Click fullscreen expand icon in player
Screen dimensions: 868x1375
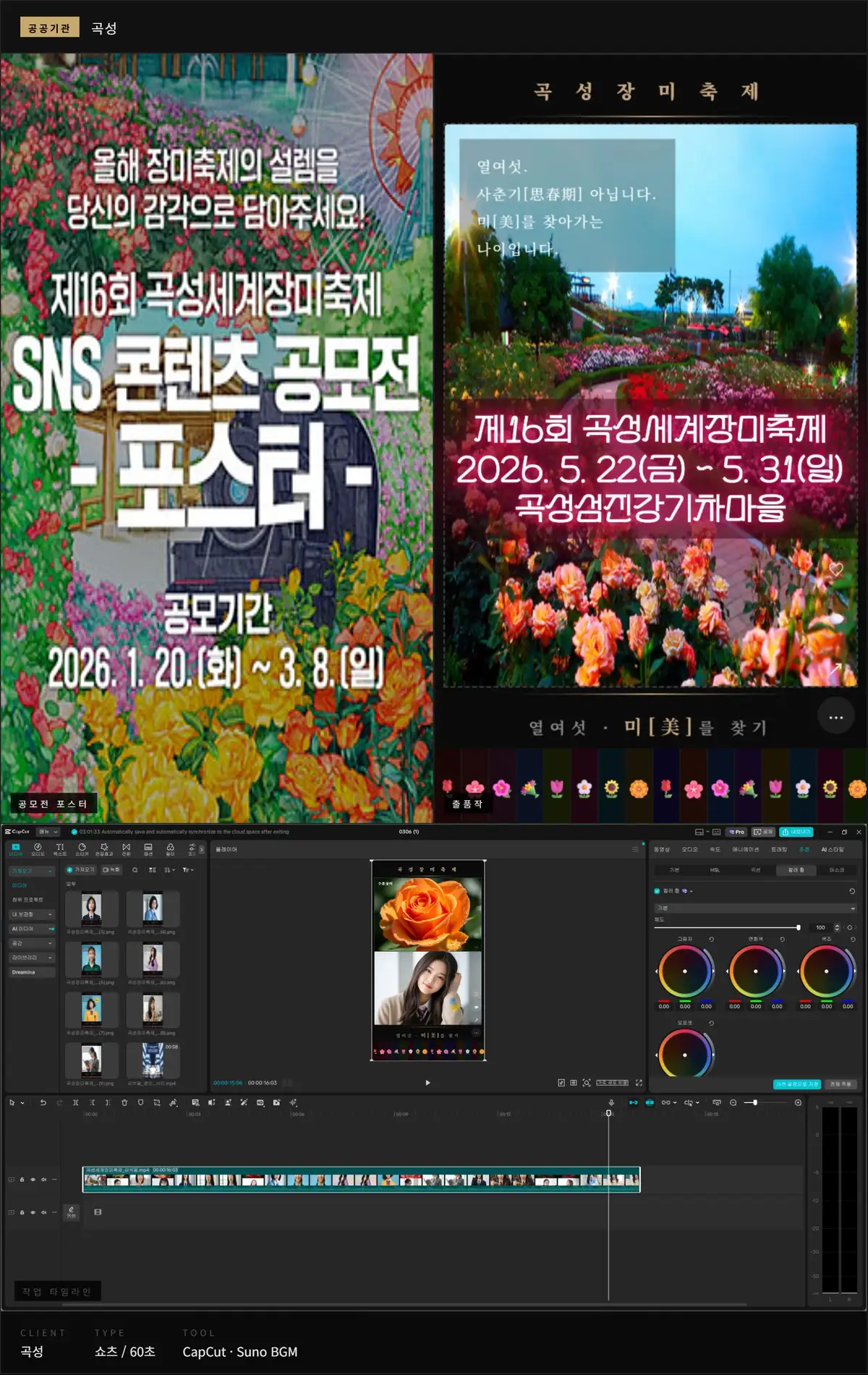pos(639,1083)
